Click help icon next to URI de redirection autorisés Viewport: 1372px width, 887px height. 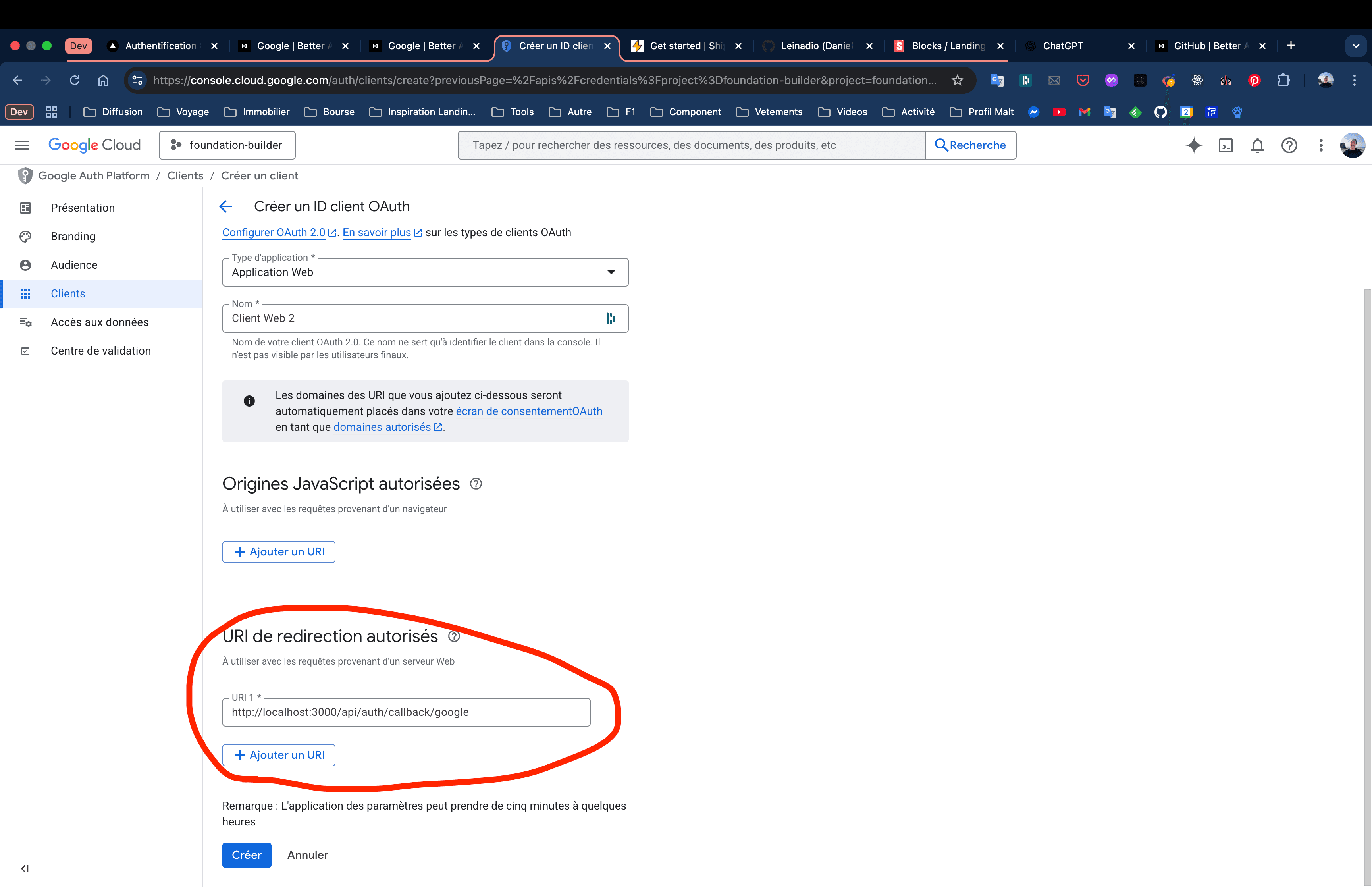tap(454, 636)
